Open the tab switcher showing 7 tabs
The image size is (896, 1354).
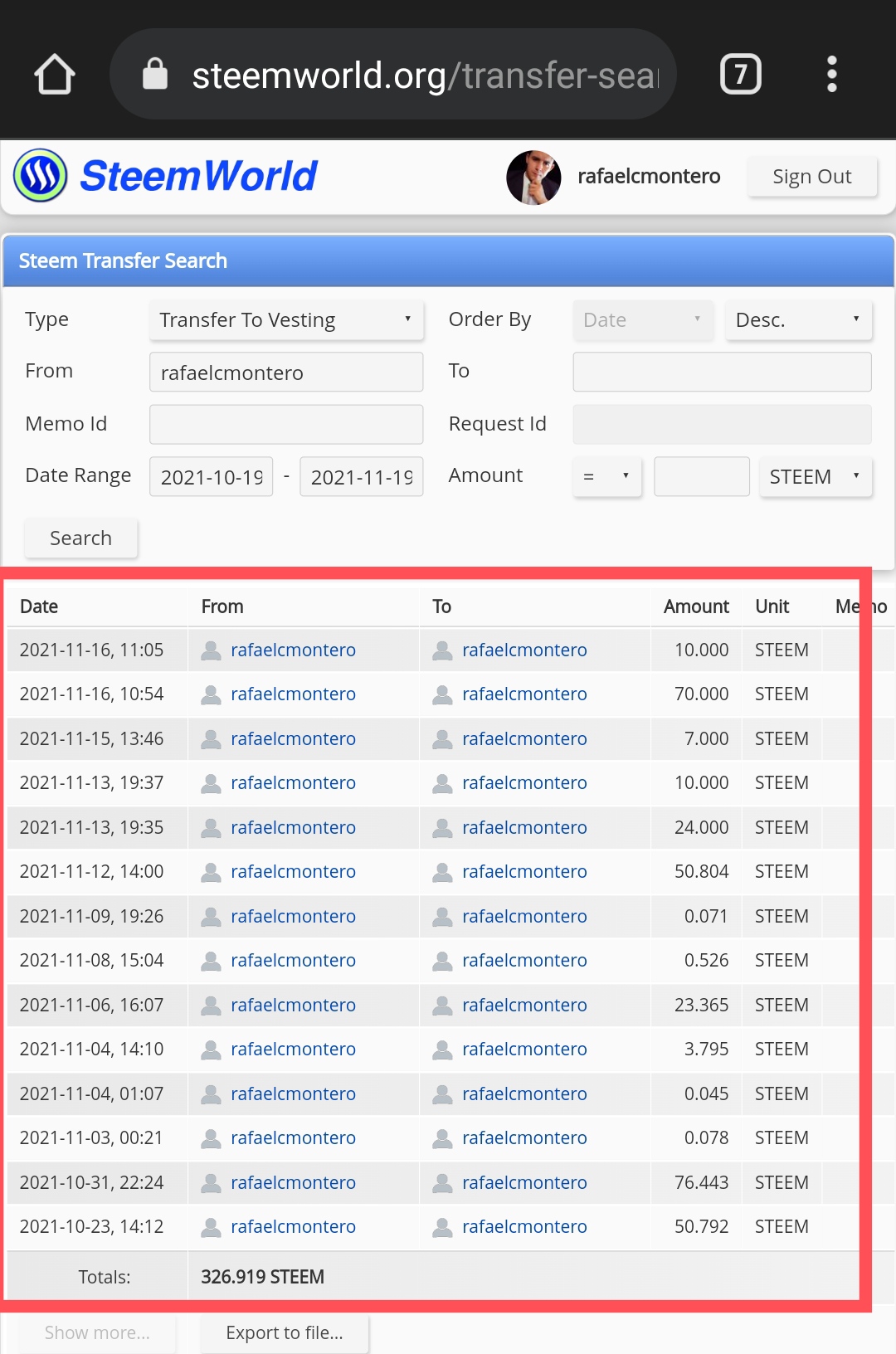pos(740,75)
